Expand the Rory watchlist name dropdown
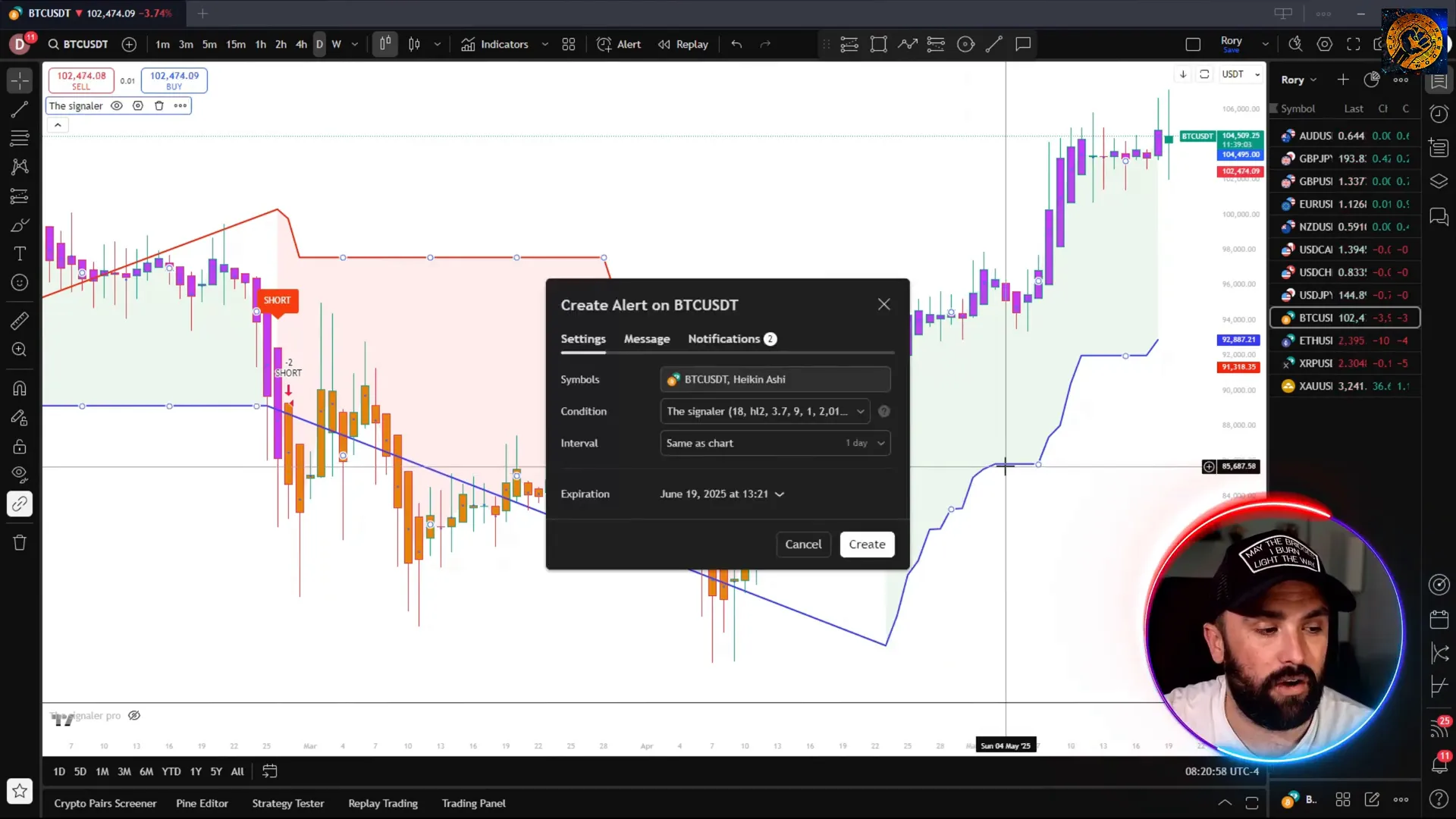 tap(1299, 80)
